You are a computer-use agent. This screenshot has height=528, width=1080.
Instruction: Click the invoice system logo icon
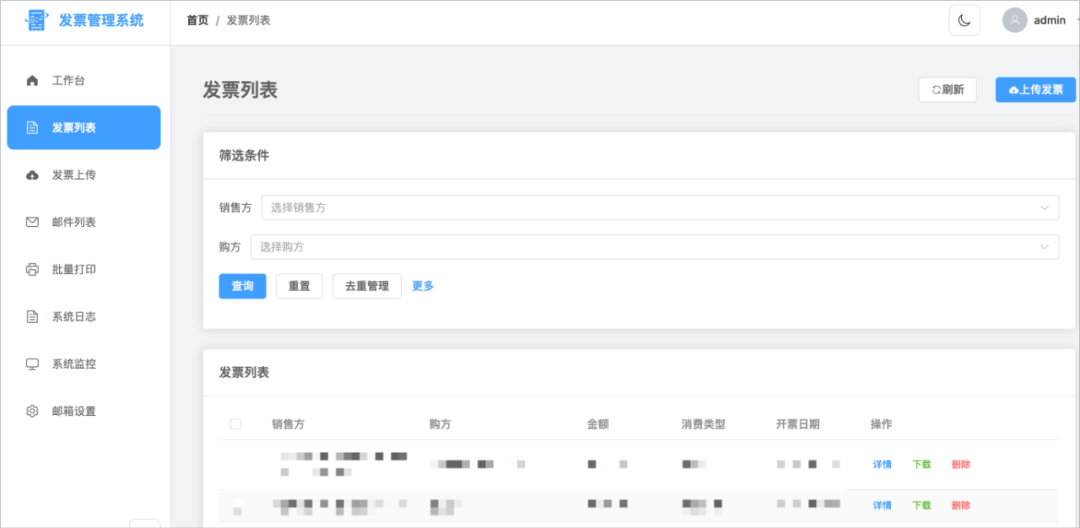[x=36, y=20]
